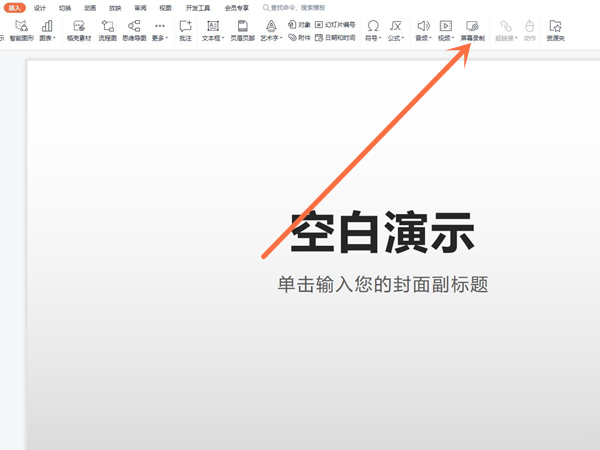The width and height of the screenshot is (600, 450).
Task: Click the subtitle placeholder text
Action: click(x=383, y=284)
